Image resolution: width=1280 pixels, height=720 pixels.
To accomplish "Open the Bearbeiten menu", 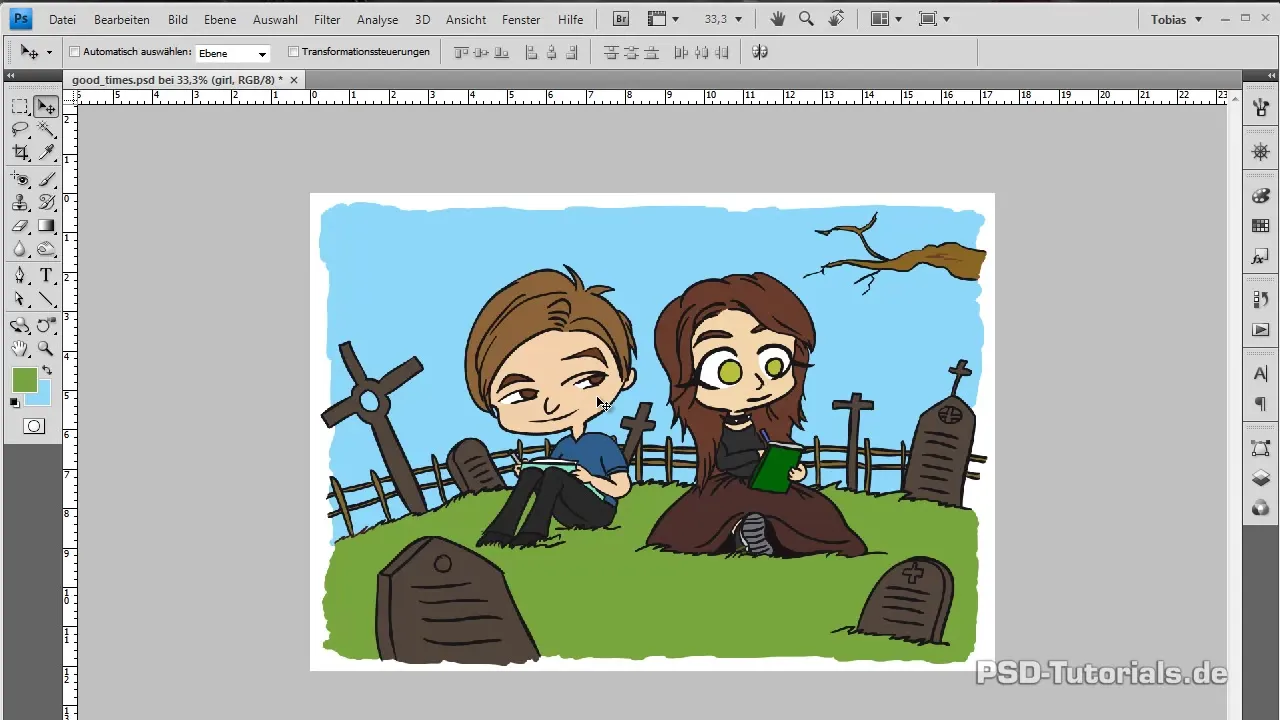I will click(x=122, y=19).
